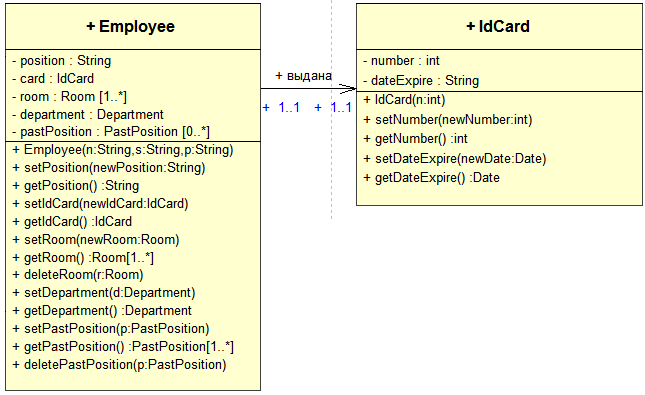Select the IdCard(n:int) constructor
The height and width of the screenshot is (395, 645).
pyautogui.click(x=404, y=100)
